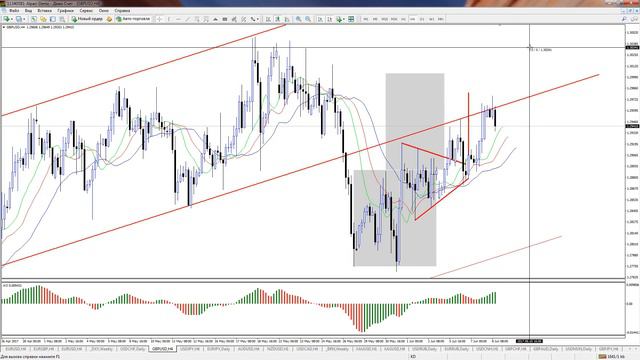Image resolution: width=640 pixels, height=360 pixels.
Task: Expand the New Chart dropdown arrow
Action: click(x=12, y=19)
